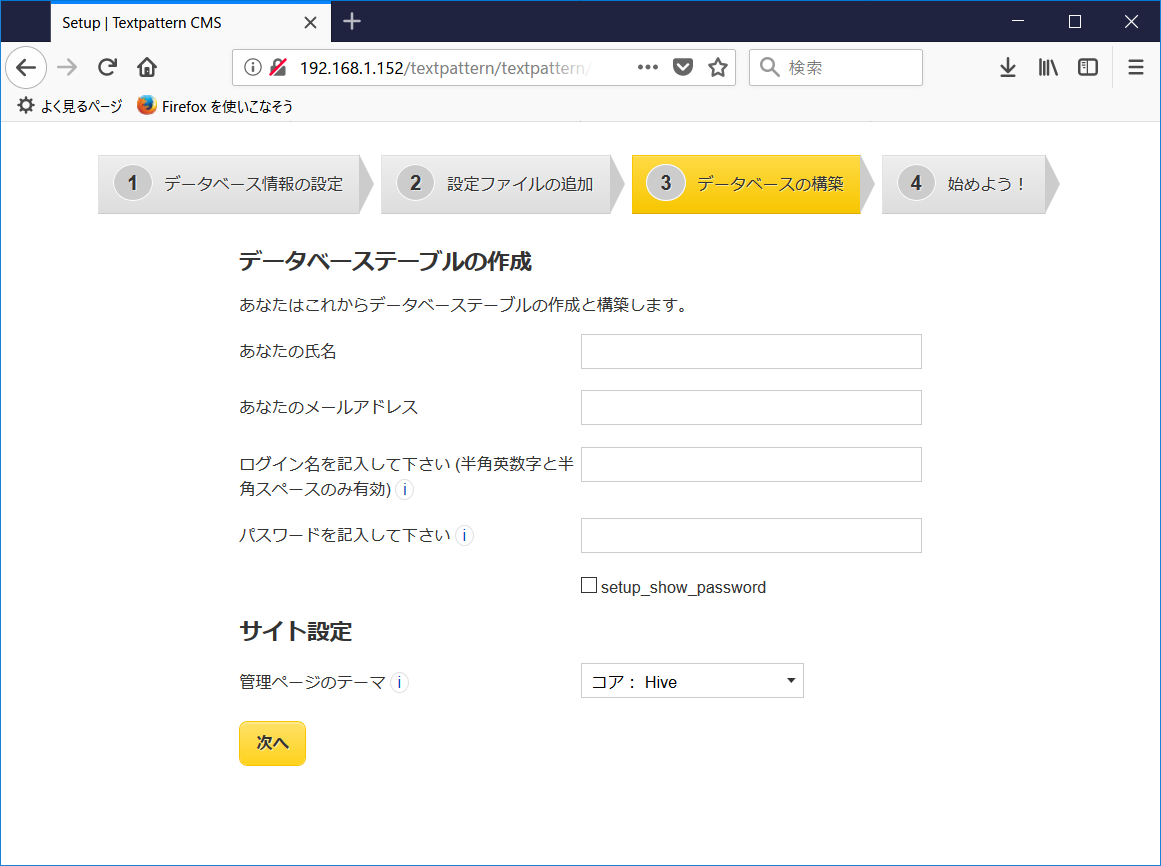The image size is (1161, 866).
Task: Click the Reload page icon
Action: click(107, 67)
